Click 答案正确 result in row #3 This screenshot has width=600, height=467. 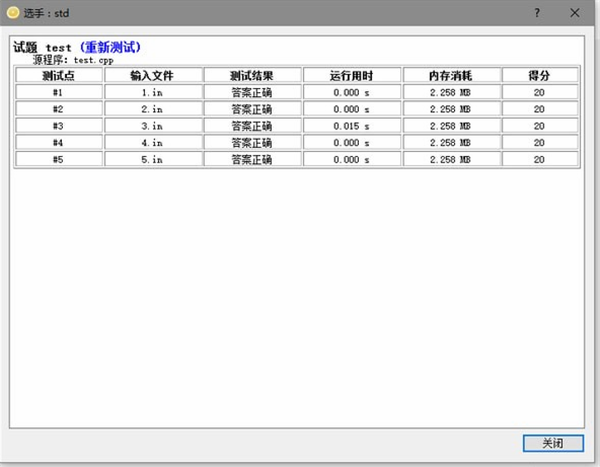pyautogui.click(x=253, y=126)
